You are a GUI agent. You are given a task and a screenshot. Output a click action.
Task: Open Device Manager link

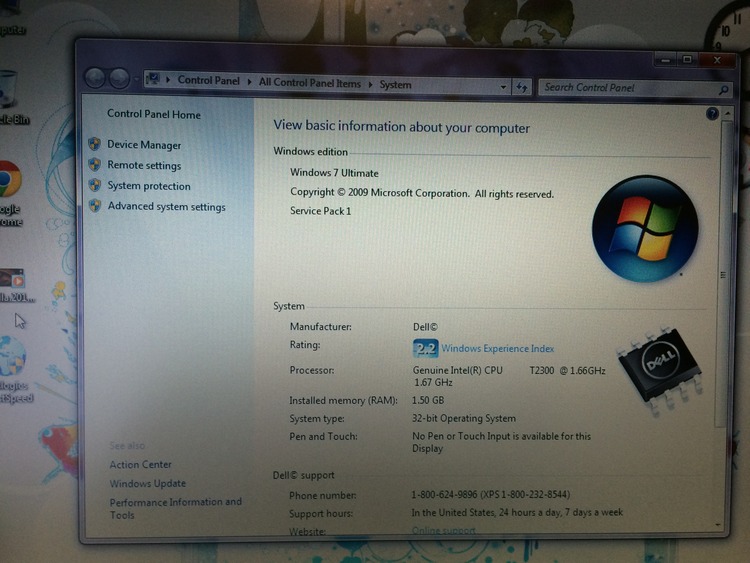(144, 144)
